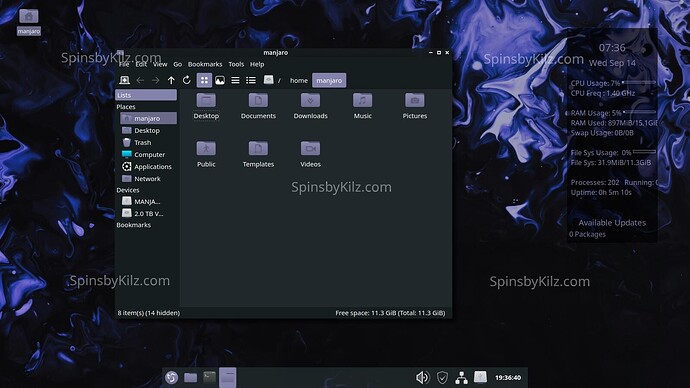Click the manjaro home icon on the desktop

pos(29,22)
